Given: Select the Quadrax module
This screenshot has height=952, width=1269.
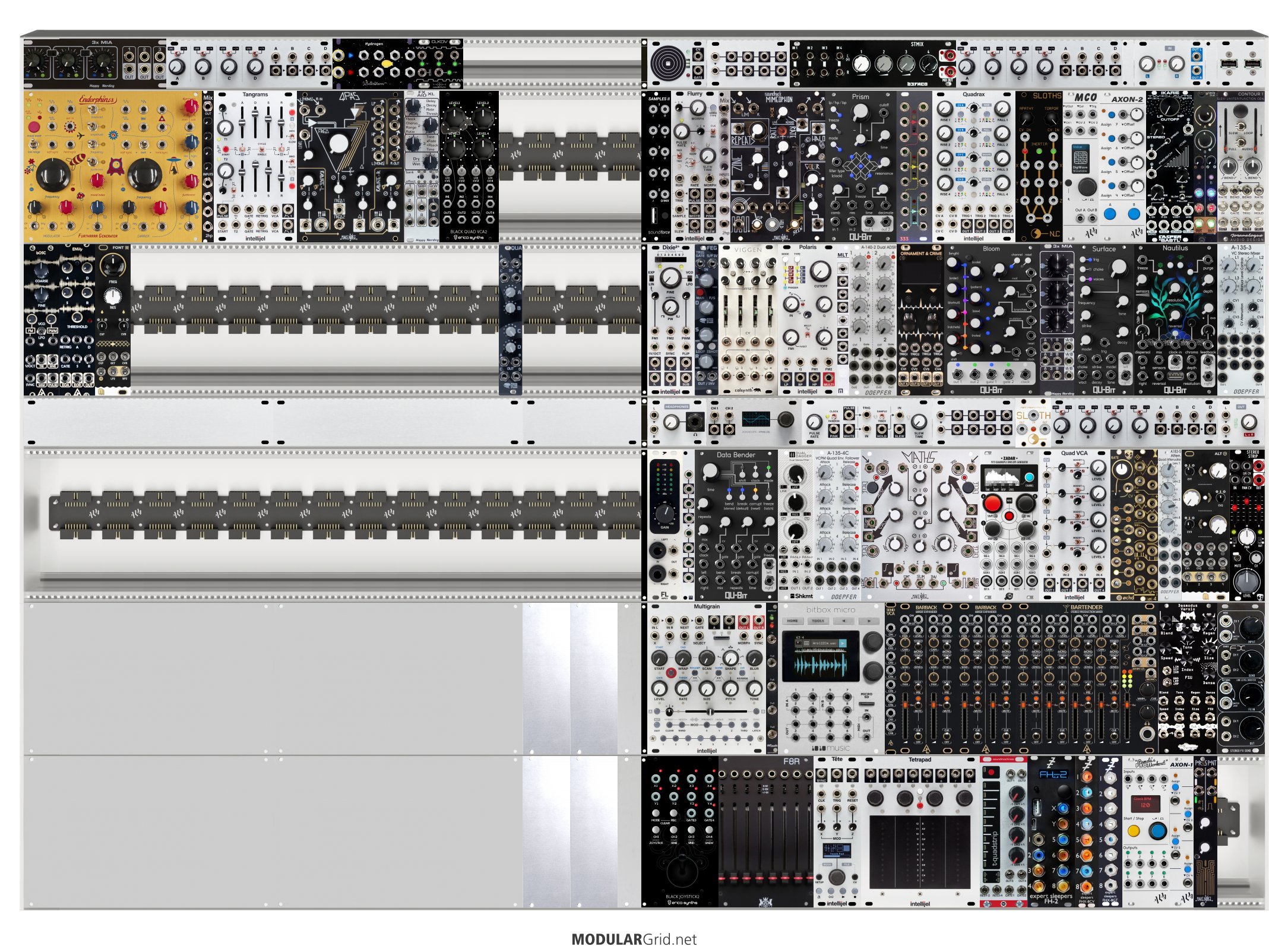Looking at the screenshot, I should (974, 166).
